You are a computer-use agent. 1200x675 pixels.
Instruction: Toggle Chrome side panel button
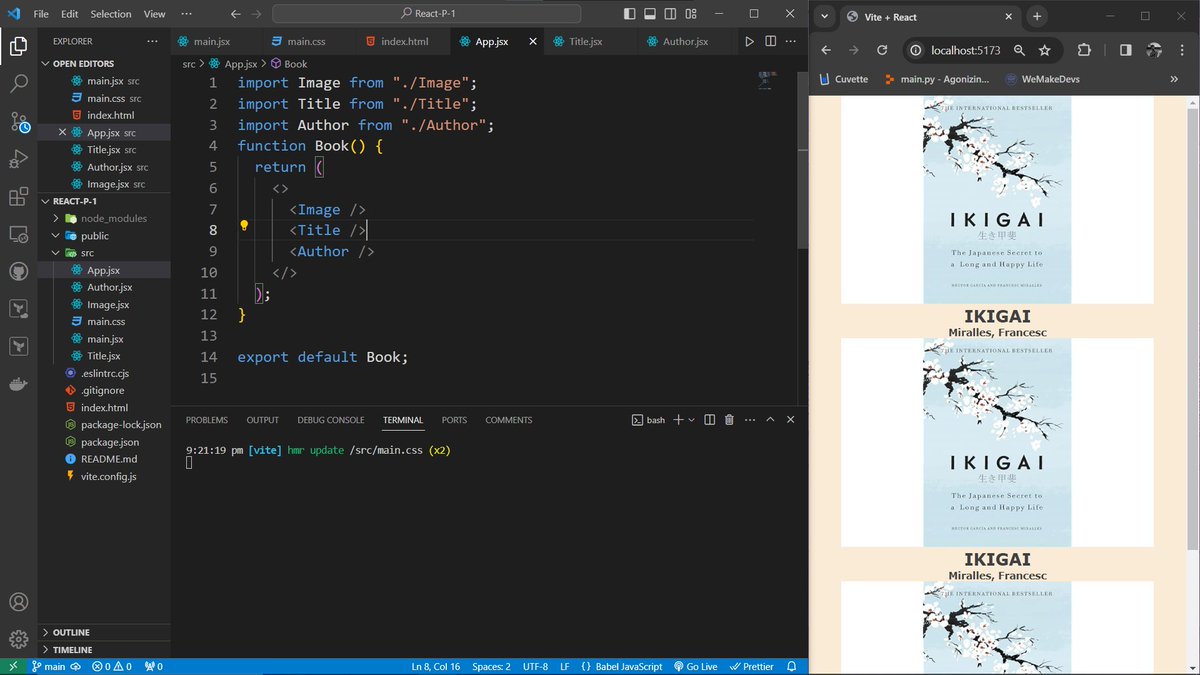1125,50
